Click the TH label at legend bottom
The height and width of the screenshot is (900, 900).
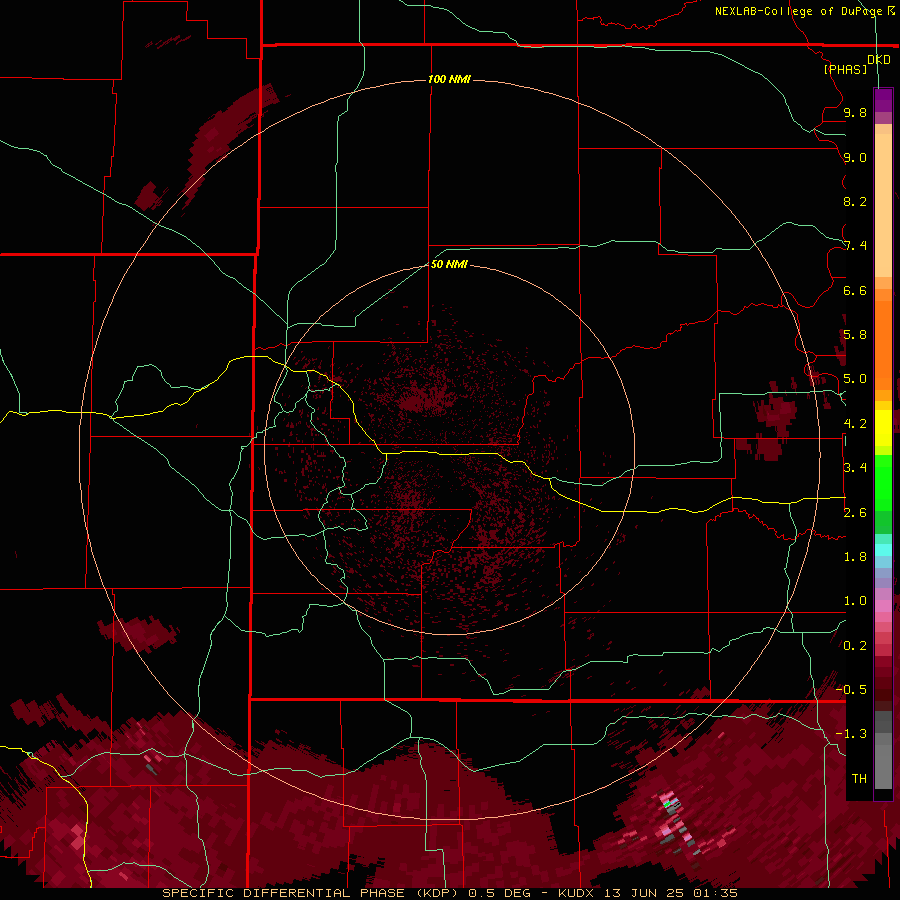[x=859, y=778]
